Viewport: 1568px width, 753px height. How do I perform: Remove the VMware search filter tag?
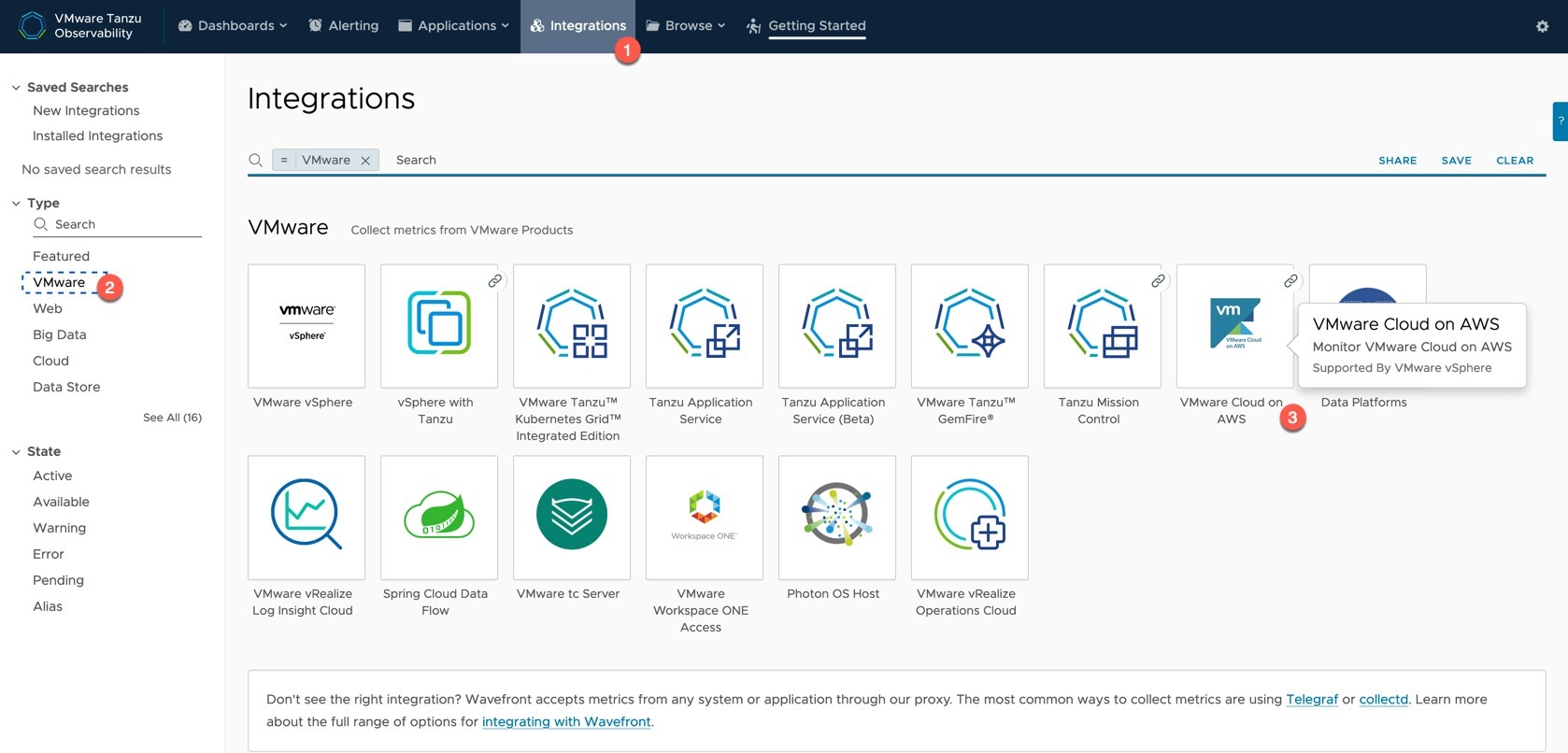click(365, 161)
